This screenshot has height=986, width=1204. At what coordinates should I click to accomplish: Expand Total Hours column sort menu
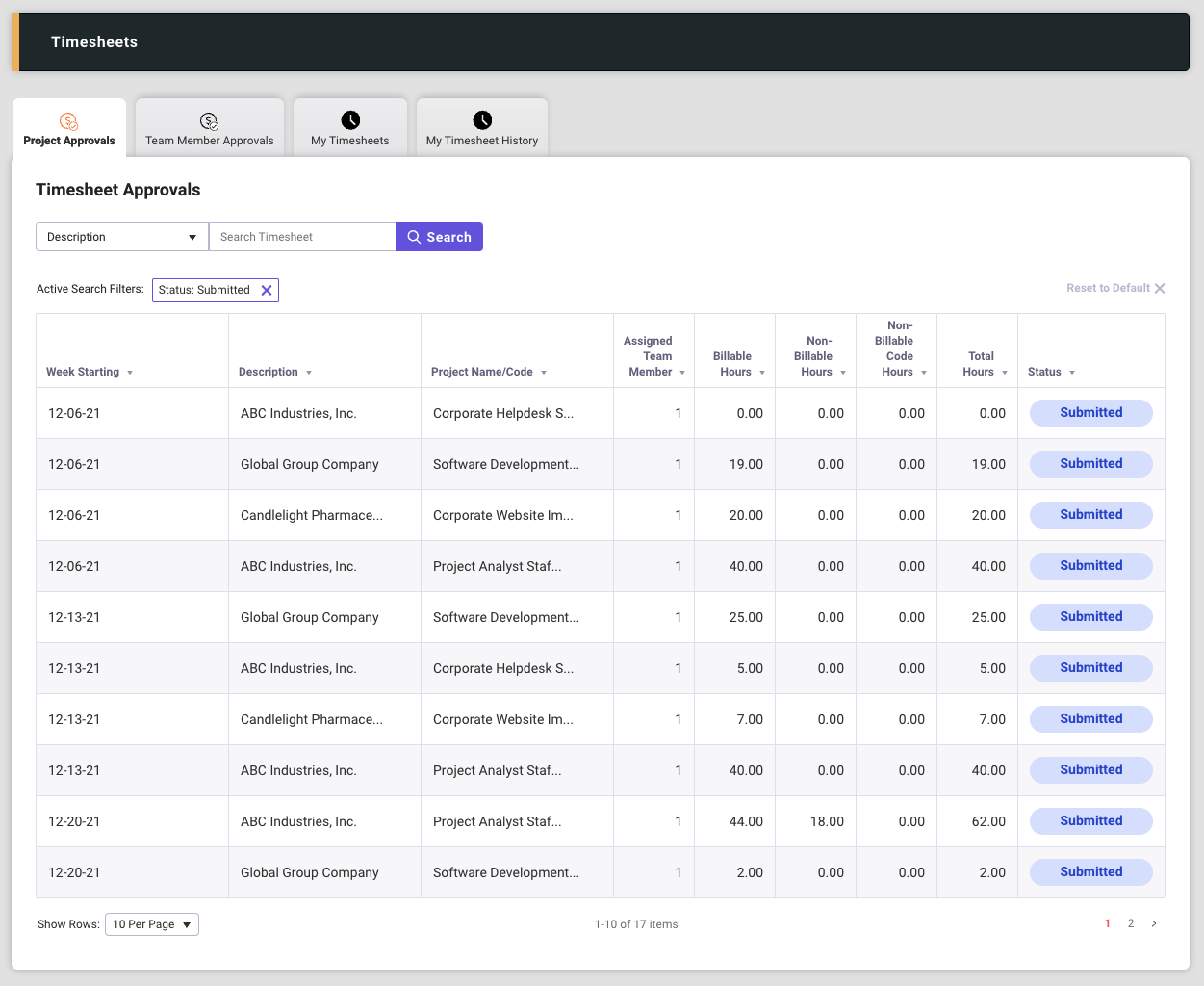point(1005,373)
